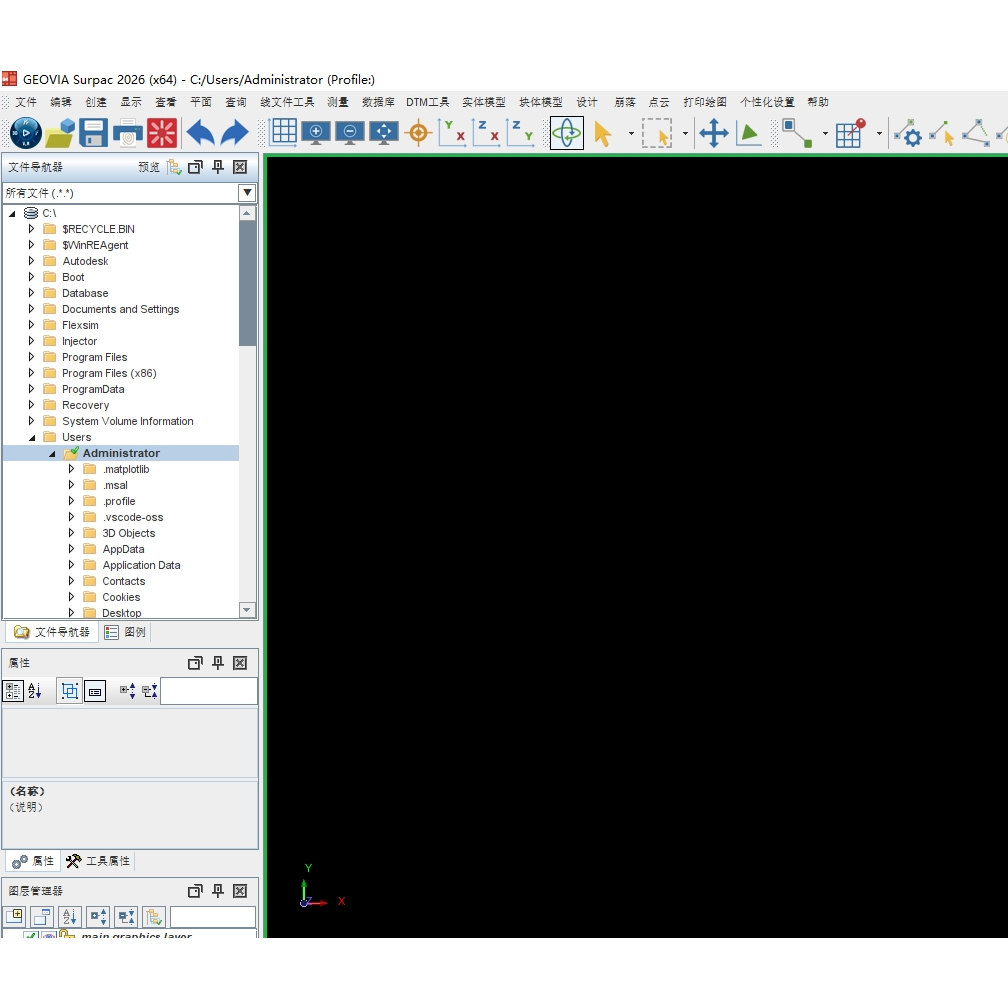
Task: Click the 预览 preview button
Action: coord(149,167)
